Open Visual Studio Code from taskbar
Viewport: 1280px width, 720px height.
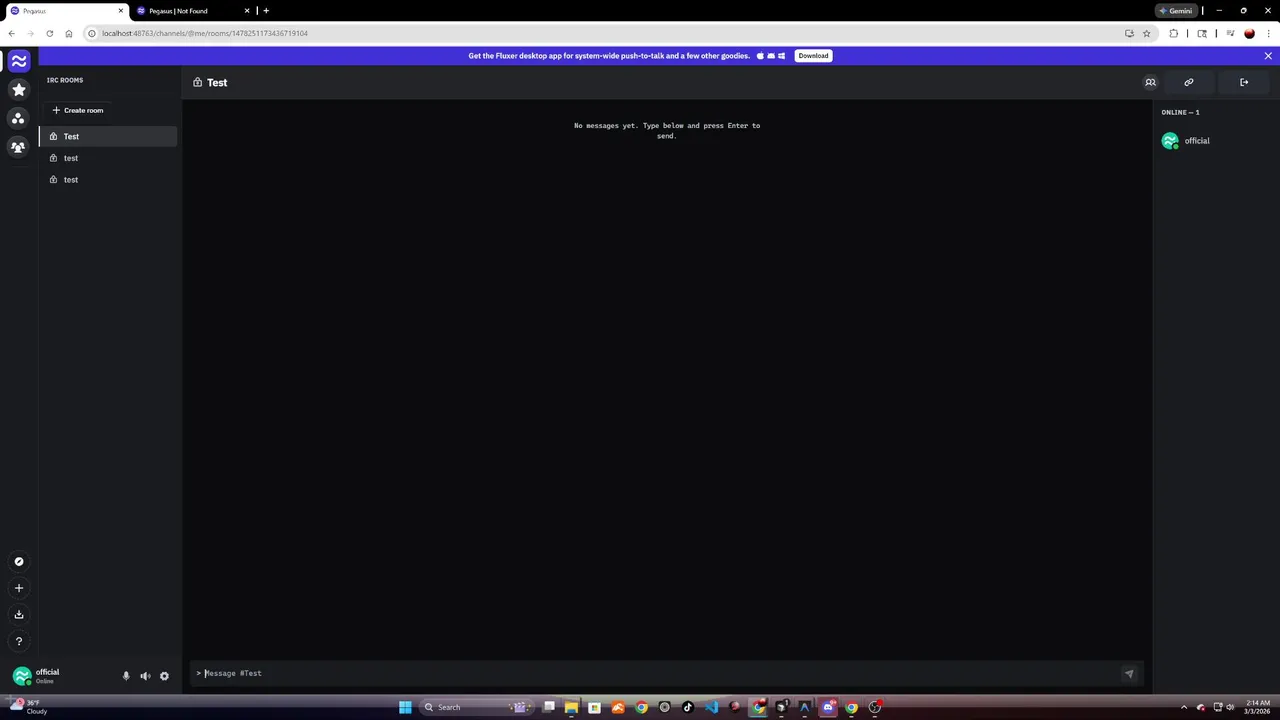click(711, 707)
